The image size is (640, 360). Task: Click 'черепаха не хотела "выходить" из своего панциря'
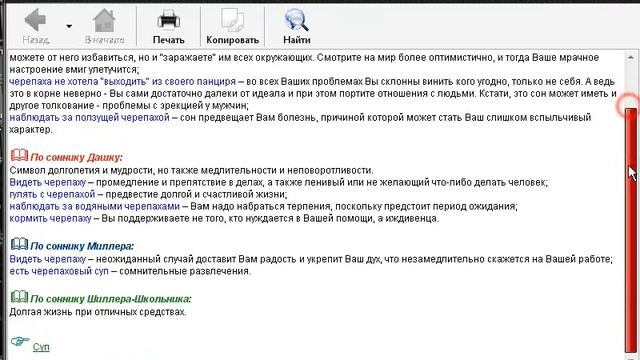point(122,82)
